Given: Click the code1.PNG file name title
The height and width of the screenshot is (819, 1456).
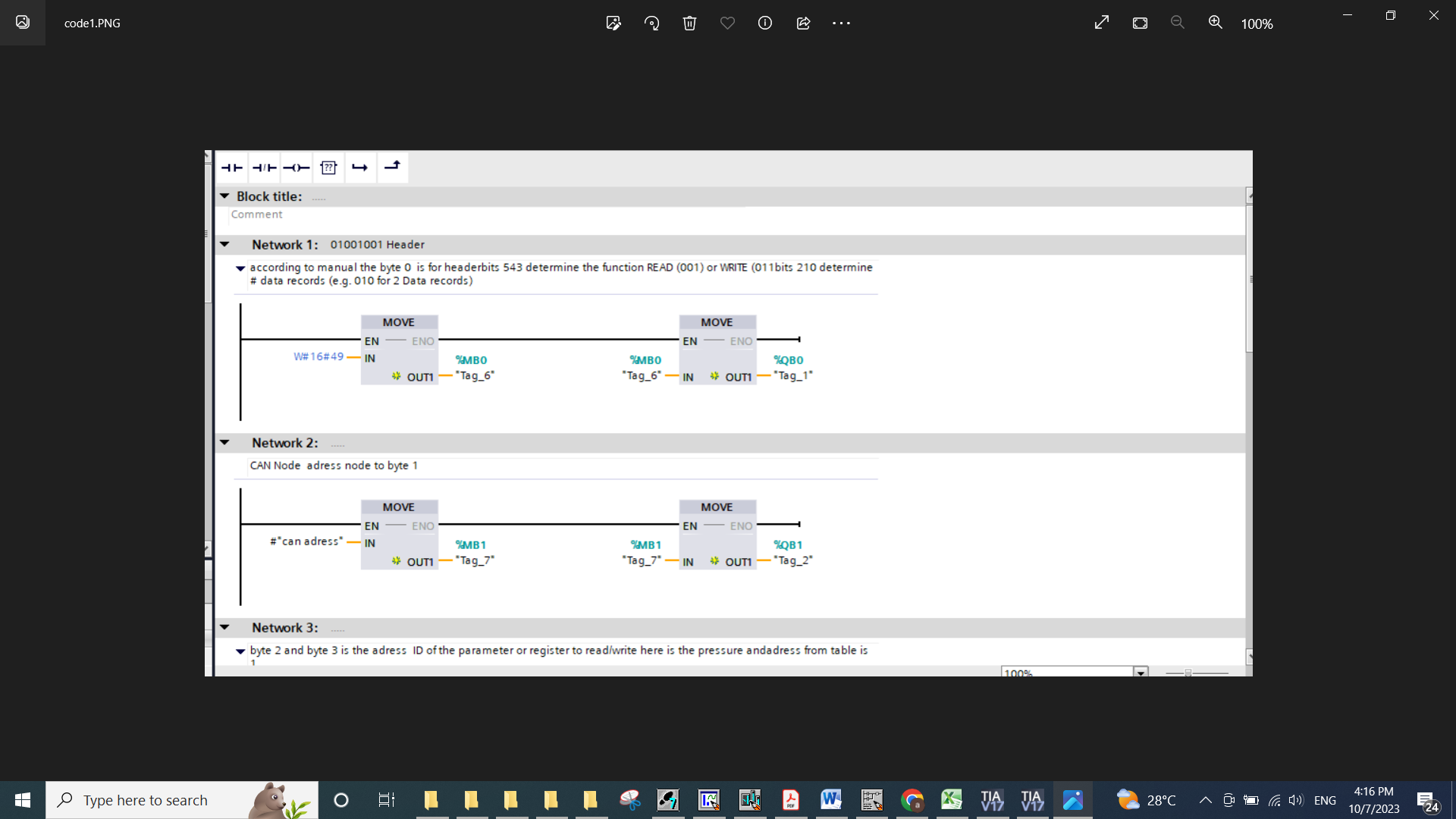Looking at the screenshot, I should 93,24.
